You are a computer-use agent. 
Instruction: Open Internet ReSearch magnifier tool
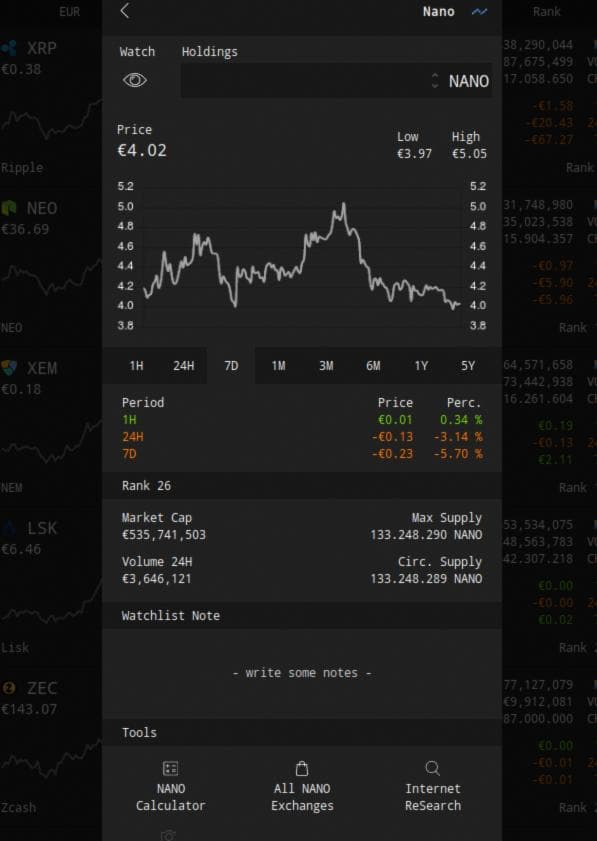click(x=432, y=787)
